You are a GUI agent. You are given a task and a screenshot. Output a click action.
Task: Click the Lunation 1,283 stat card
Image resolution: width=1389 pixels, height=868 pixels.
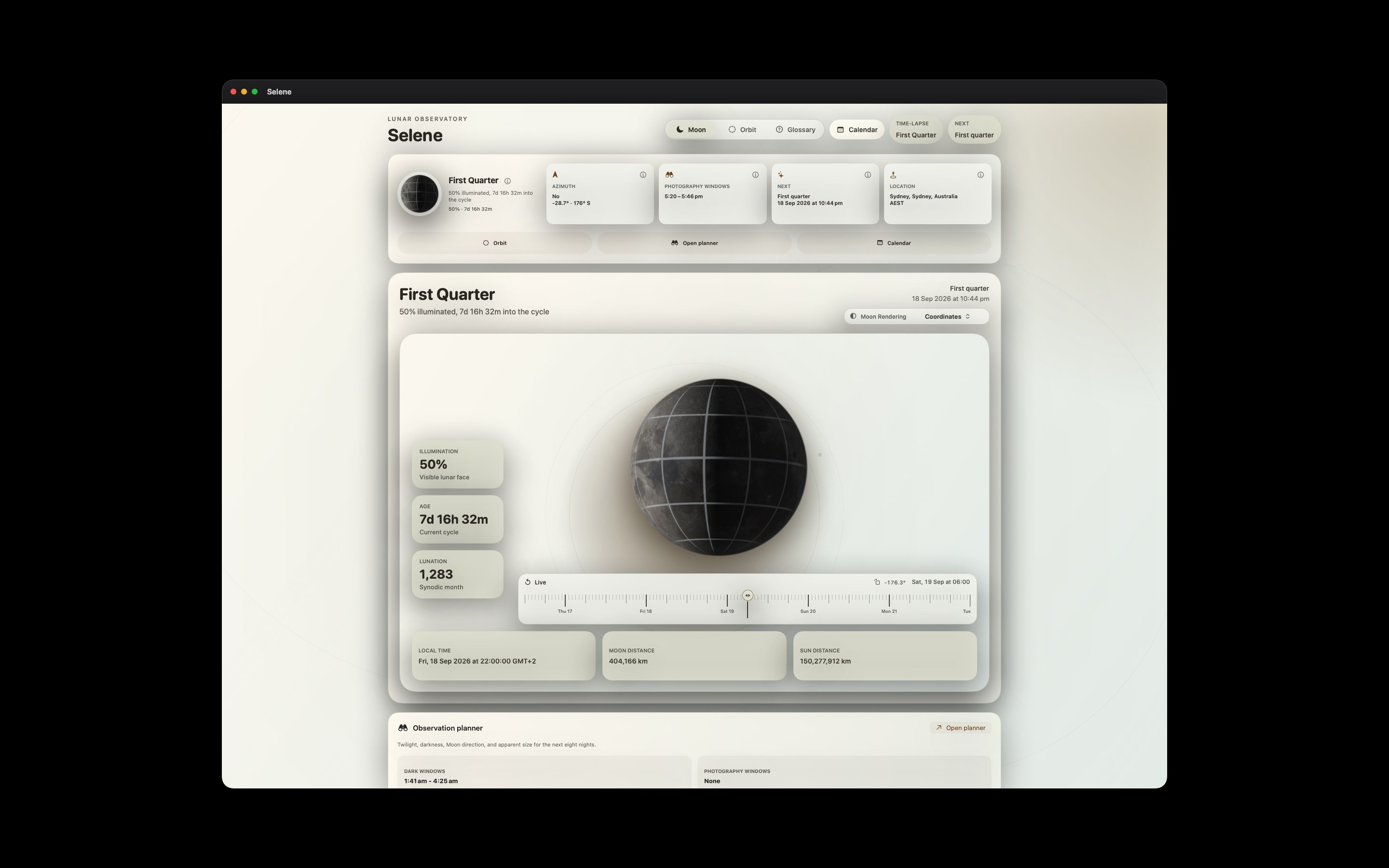tap(457, 575)
